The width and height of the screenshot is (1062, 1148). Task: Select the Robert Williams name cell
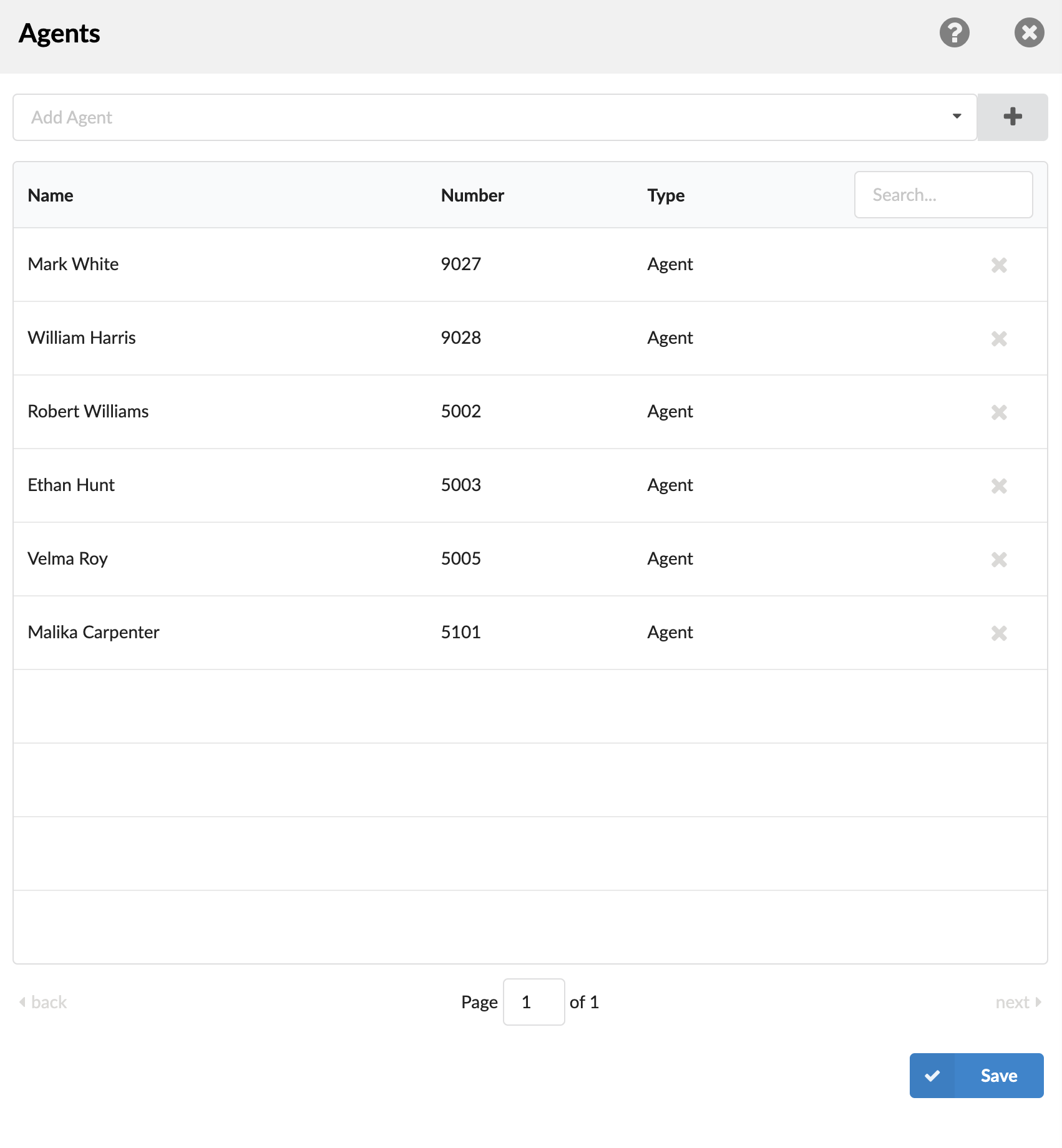point(89,411)
